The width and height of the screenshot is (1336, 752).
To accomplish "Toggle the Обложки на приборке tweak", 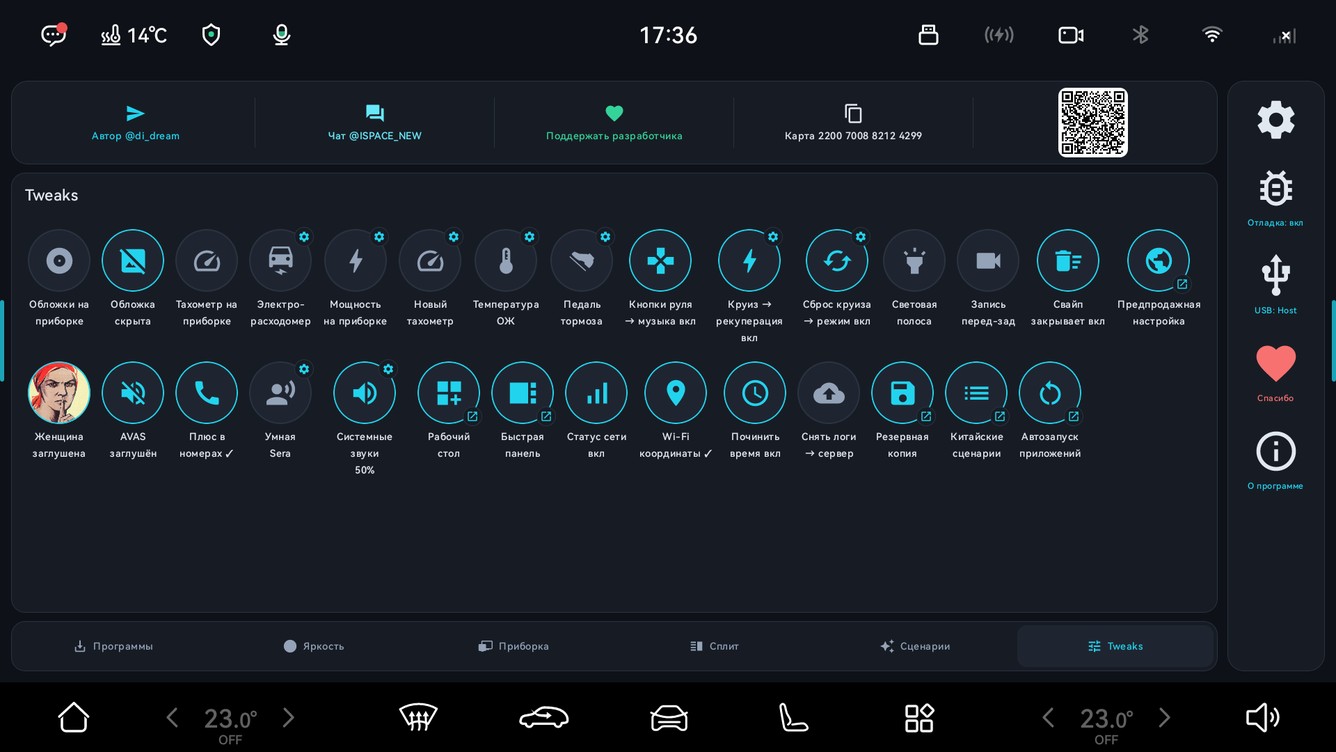I will (59, 261).
